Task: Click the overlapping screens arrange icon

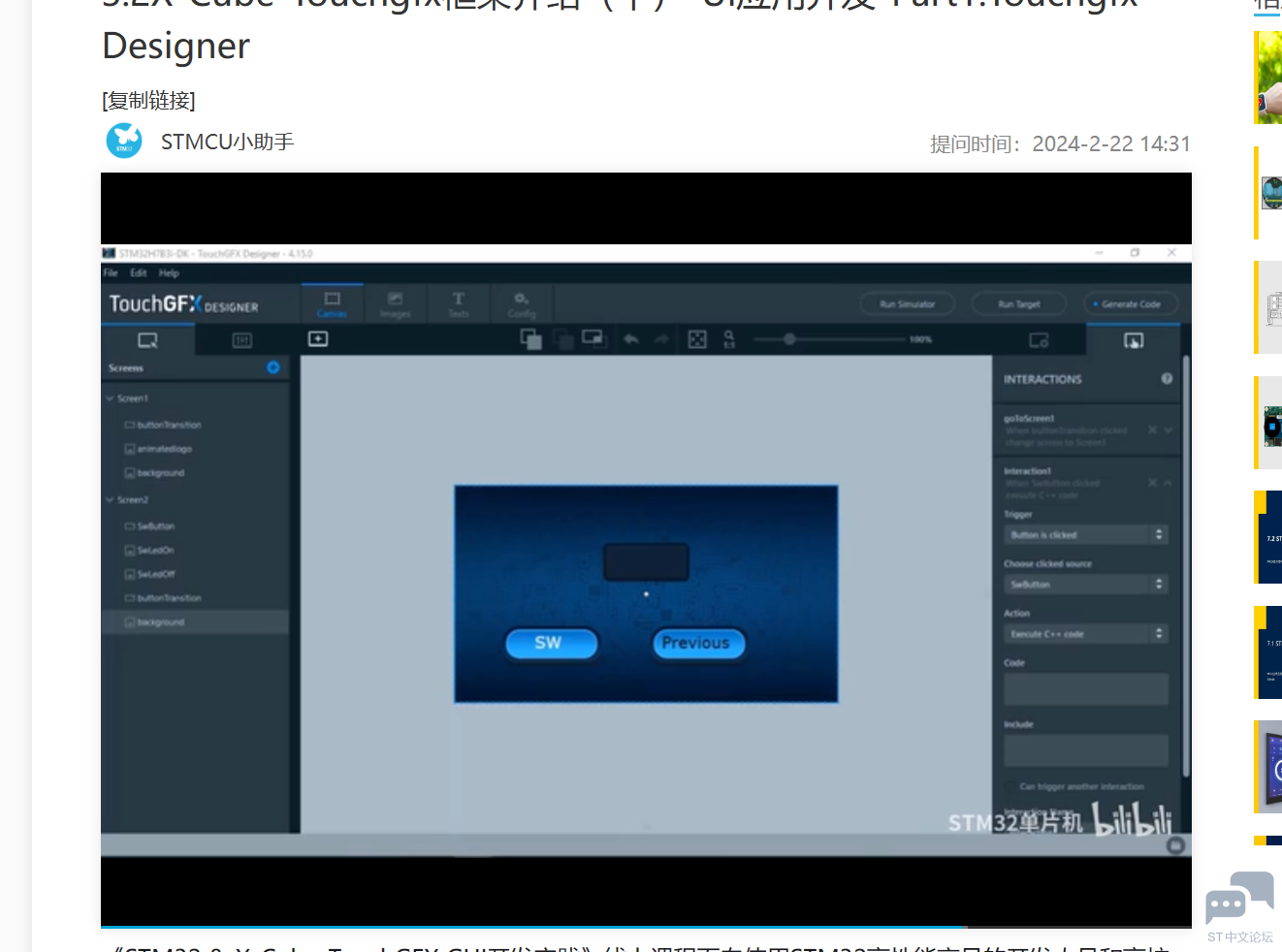Action: coord(593,338)
